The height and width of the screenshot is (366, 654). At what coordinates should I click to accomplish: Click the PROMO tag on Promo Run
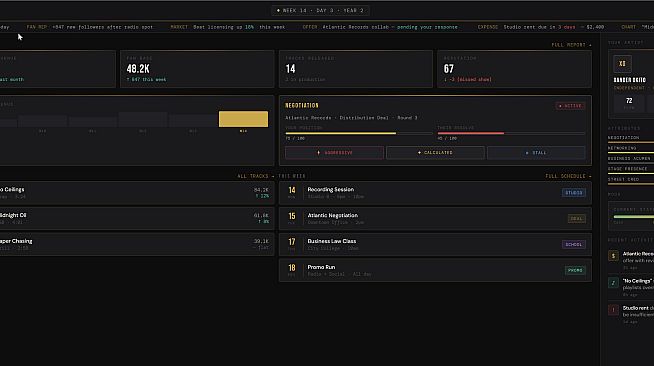(575, 270)
